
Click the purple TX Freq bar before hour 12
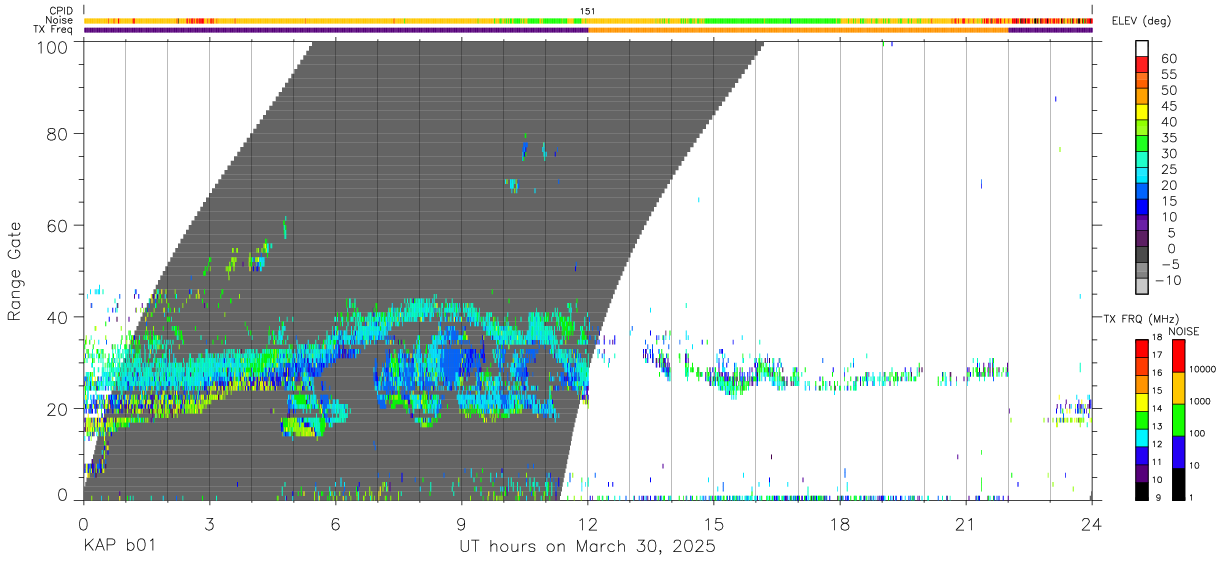tap(335, 30)
